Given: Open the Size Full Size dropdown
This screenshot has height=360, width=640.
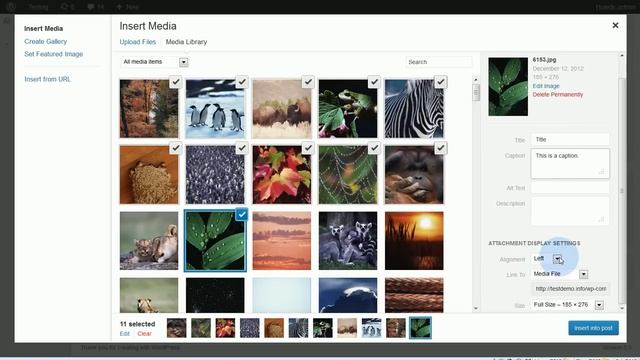Looking at the screenshot, I should pyautogui.click(x=567, y=305).
